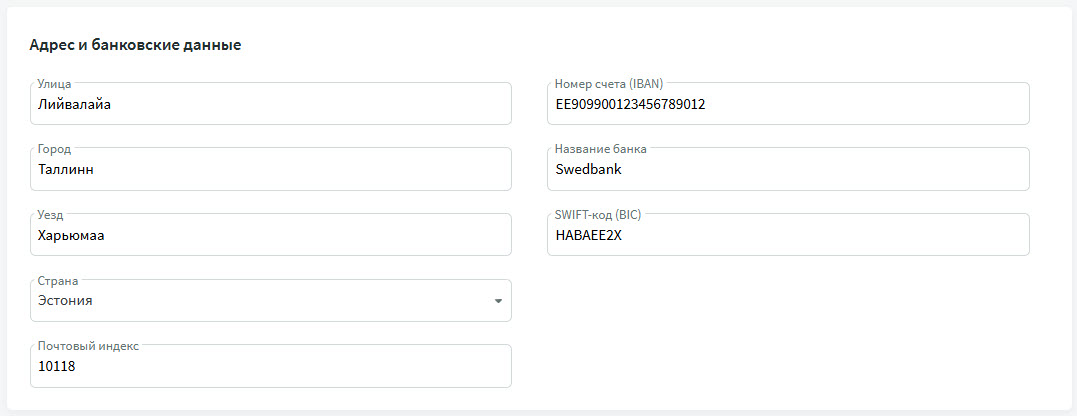Open the Страна combo box showing Эстония
The image size is (1077, 416).
(x=260, y=301)
